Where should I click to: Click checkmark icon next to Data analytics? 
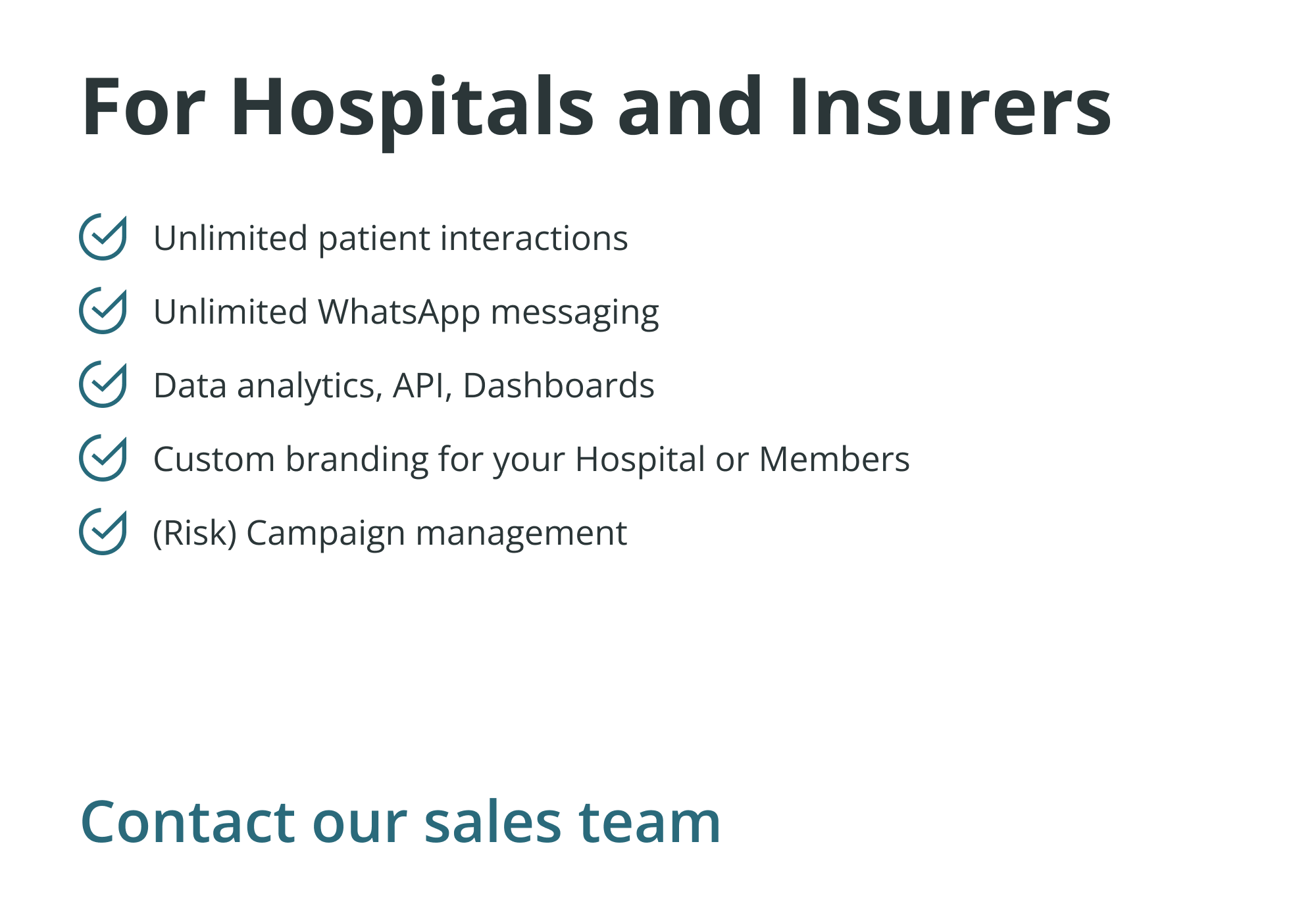pyautogui.click(x=103, y=384)
